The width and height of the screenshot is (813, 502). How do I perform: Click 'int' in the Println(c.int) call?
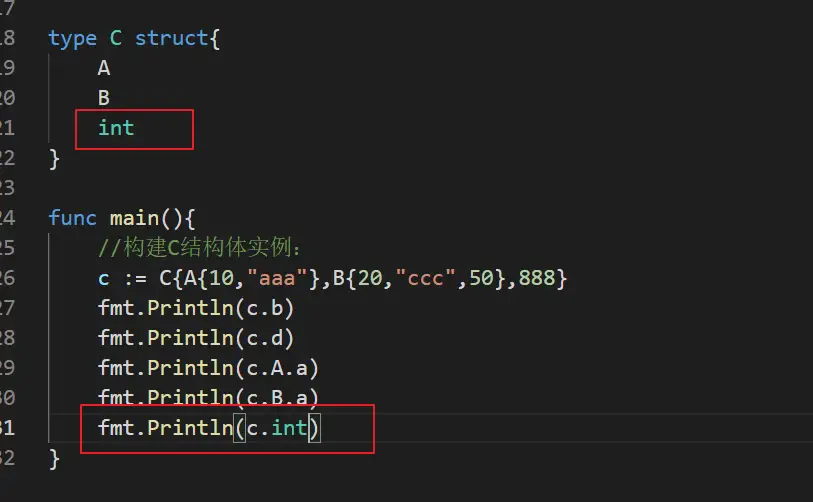pyautogui.click(x=288, y=429)
